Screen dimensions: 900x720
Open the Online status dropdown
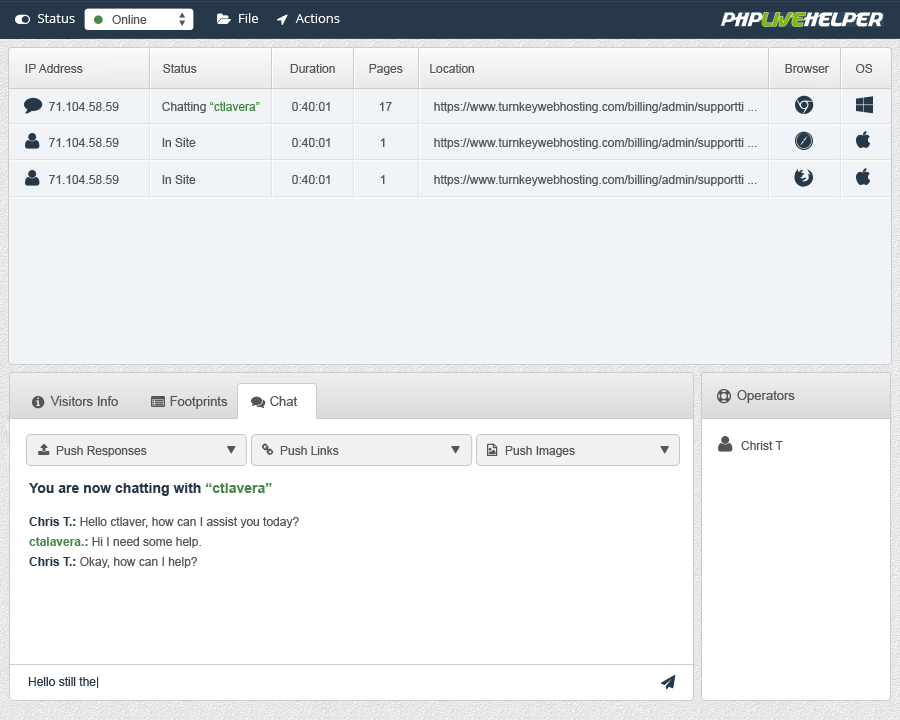139,19
